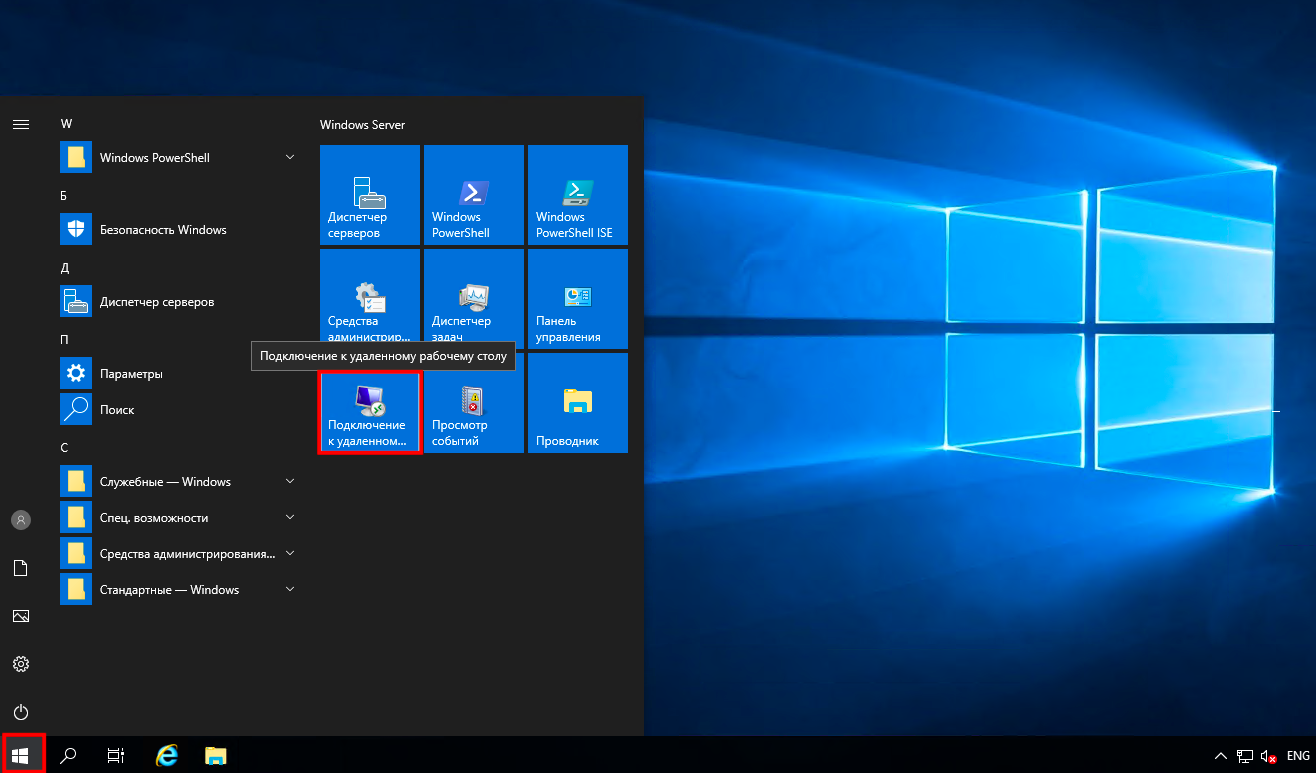The width and height of the screenshot is (1316, 773).
Task: Open File Explorer from the taskbar
Action: tap(215, 756)
